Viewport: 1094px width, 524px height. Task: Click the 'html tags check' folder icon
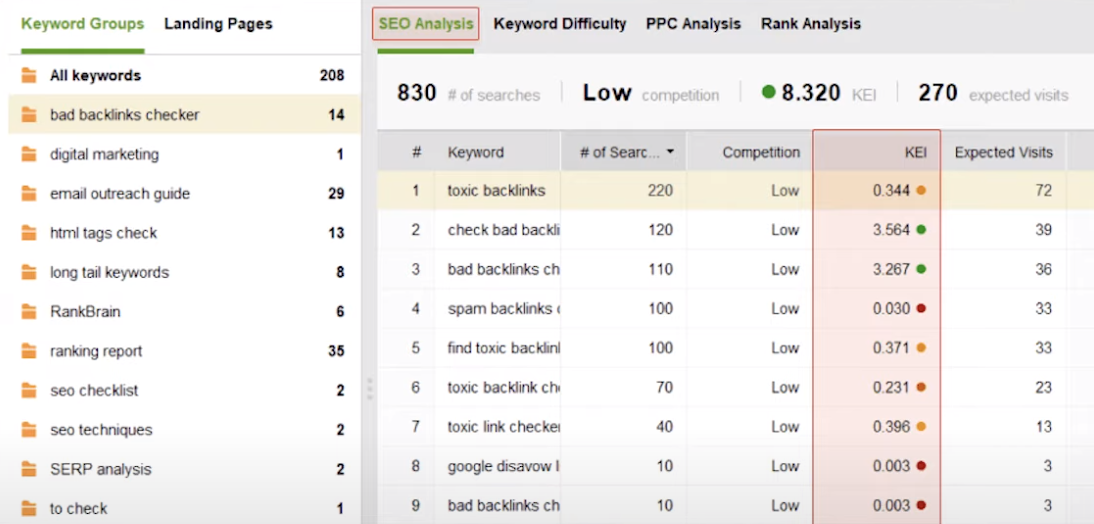pyautogui.click(x=29, y=233)
